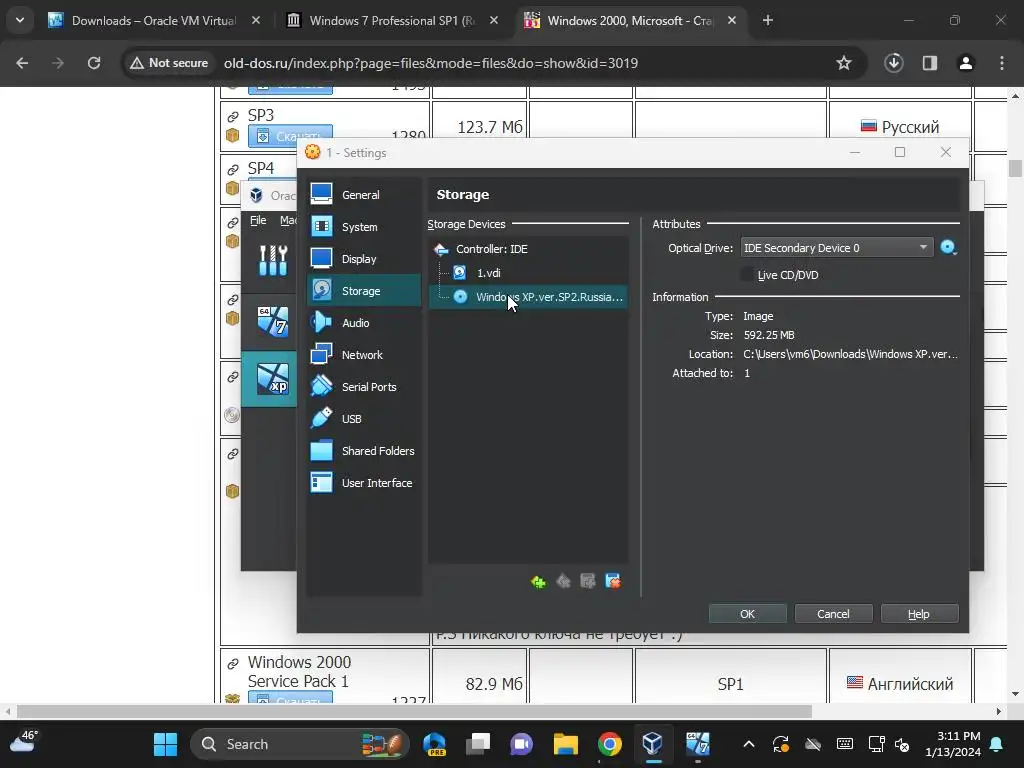Select the Windows 7 VM icon in VirtualBox Manager

point(273,321)
